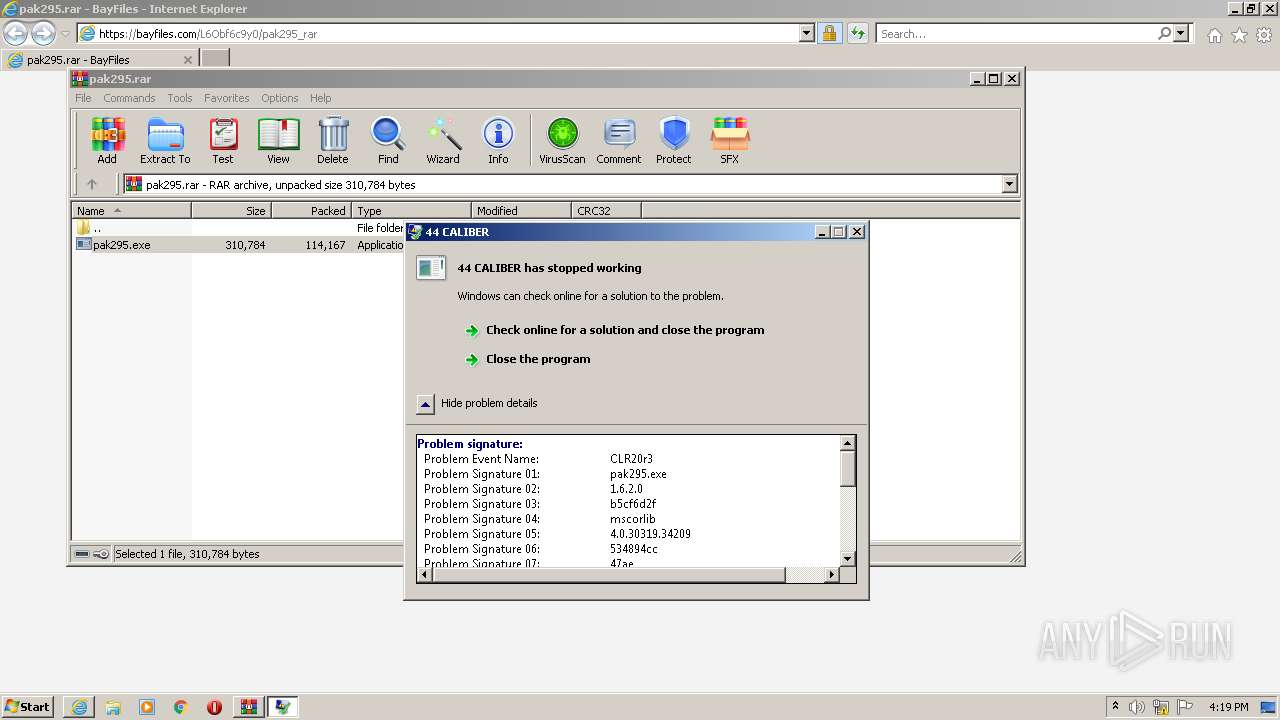Open the Tools menu in WinRAR

pos(180,98)
